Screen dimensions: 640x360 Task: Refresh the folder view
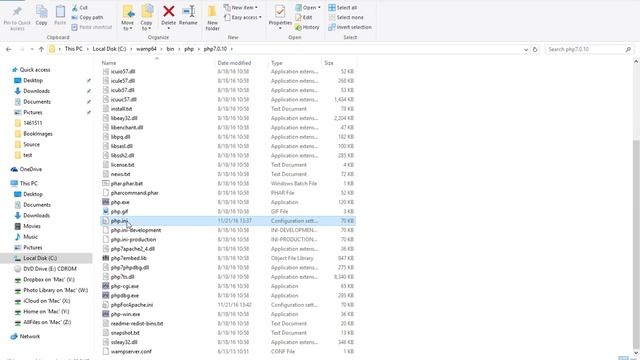point(535,49)
